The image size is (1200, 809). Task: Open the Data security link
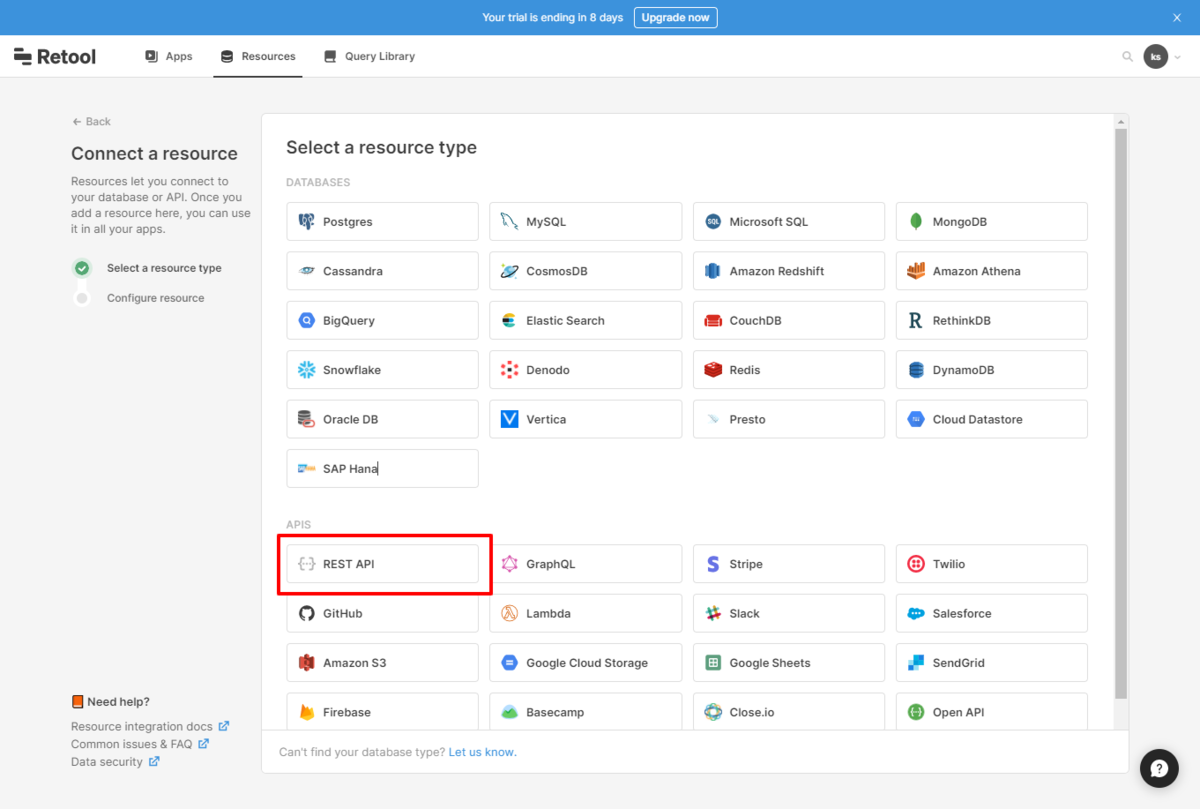click(x=115, y=762)
